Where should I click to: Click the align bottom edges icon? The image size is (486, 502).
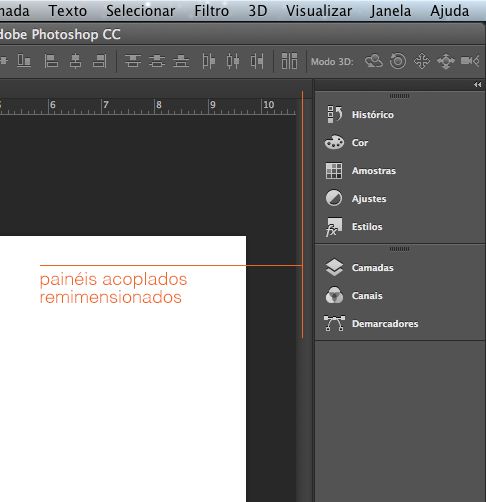pos(24,61)
